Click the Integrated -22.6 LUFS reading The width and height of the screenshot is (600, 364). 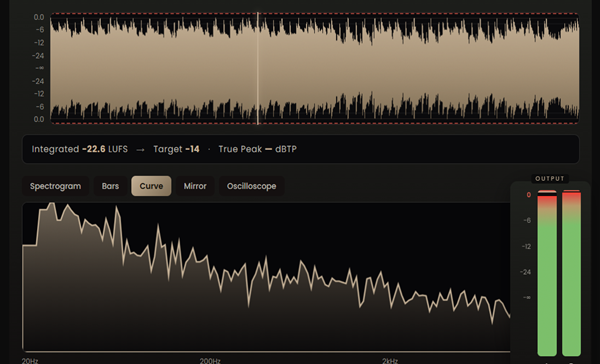tap(80, 149)
